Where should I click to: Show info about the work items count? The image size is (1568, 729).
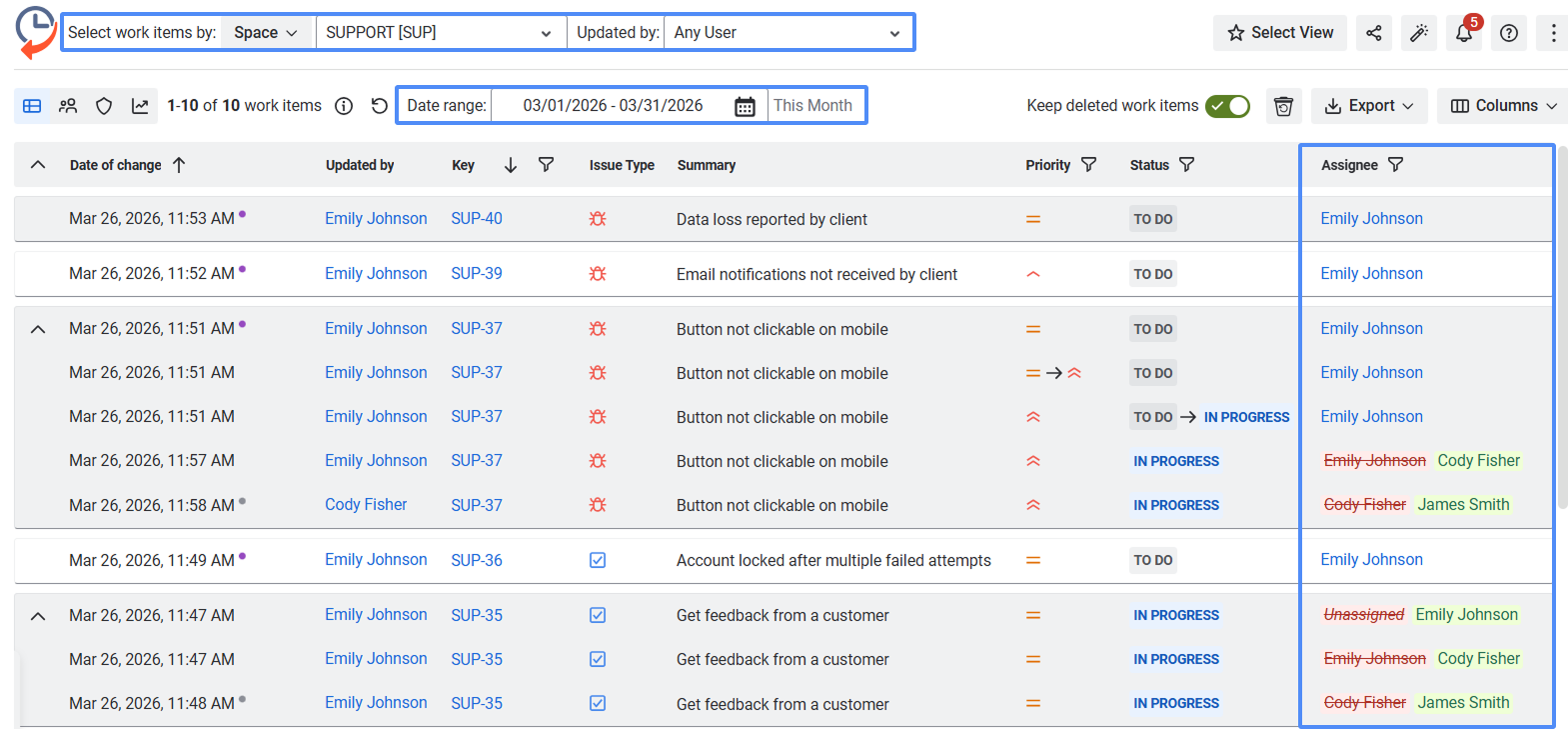(x=344, y=106)
